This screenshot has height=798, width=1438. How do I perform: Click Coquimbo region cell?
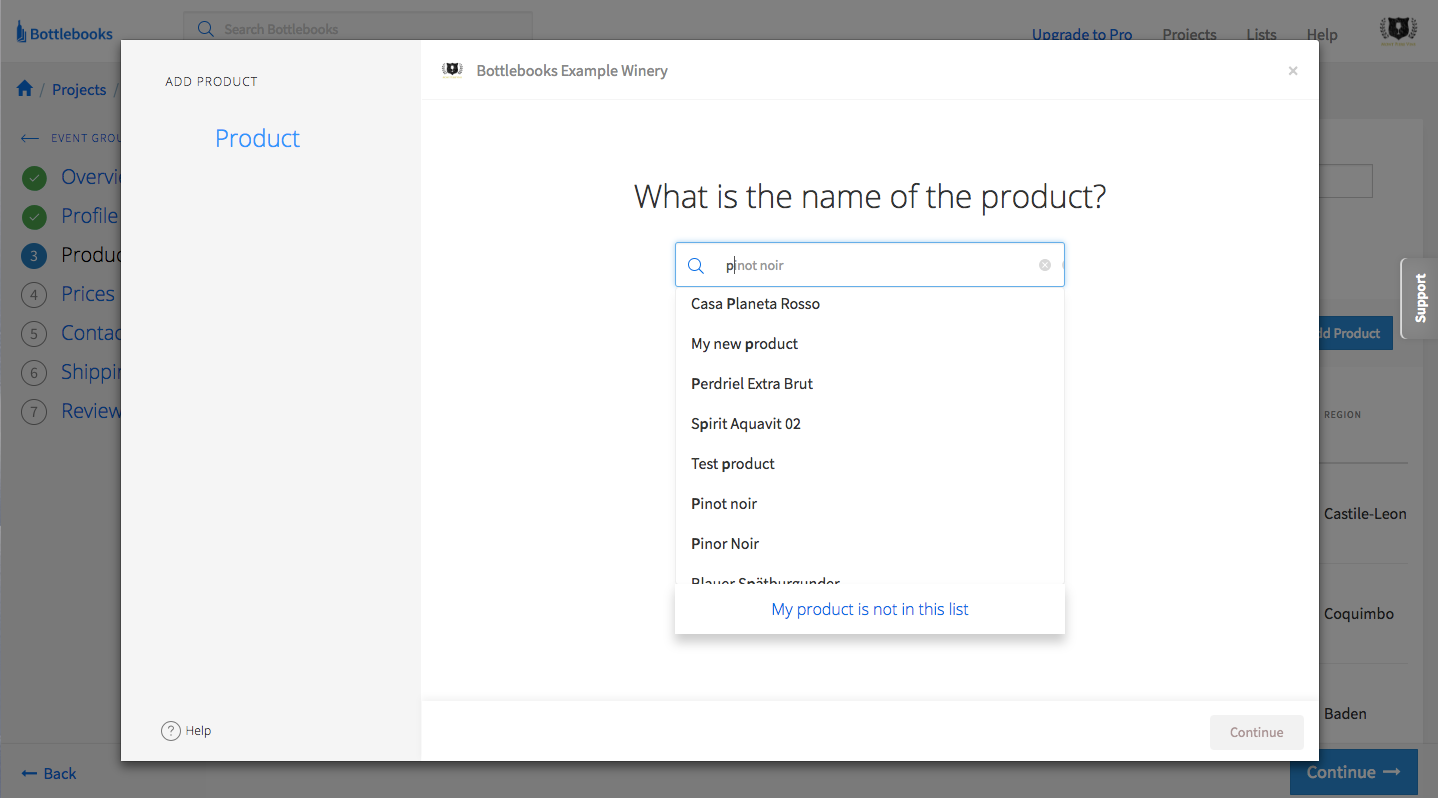1359,614
